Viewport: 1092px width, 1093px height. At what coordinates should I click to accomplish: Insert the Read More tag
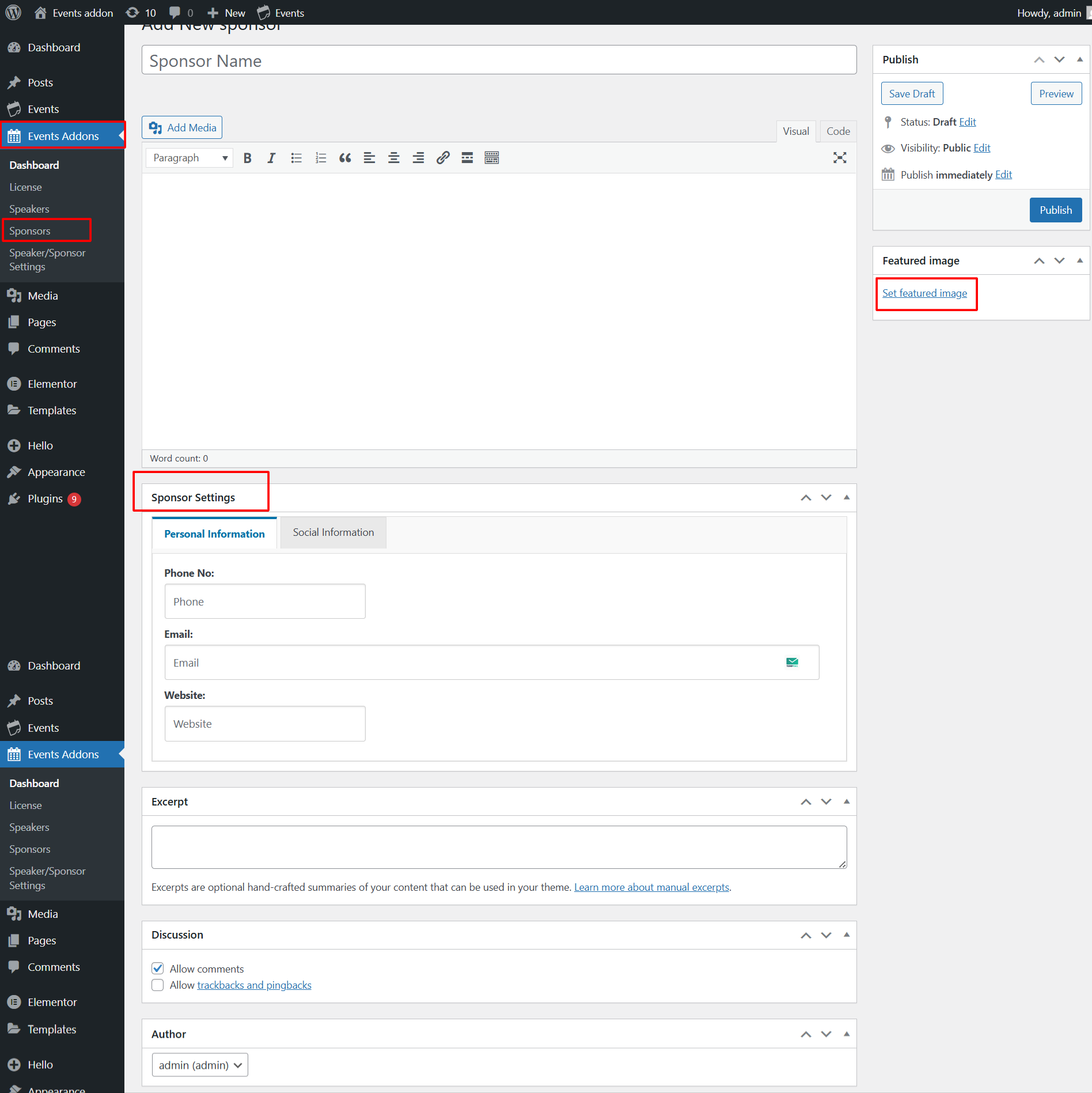tap(467, 158)
